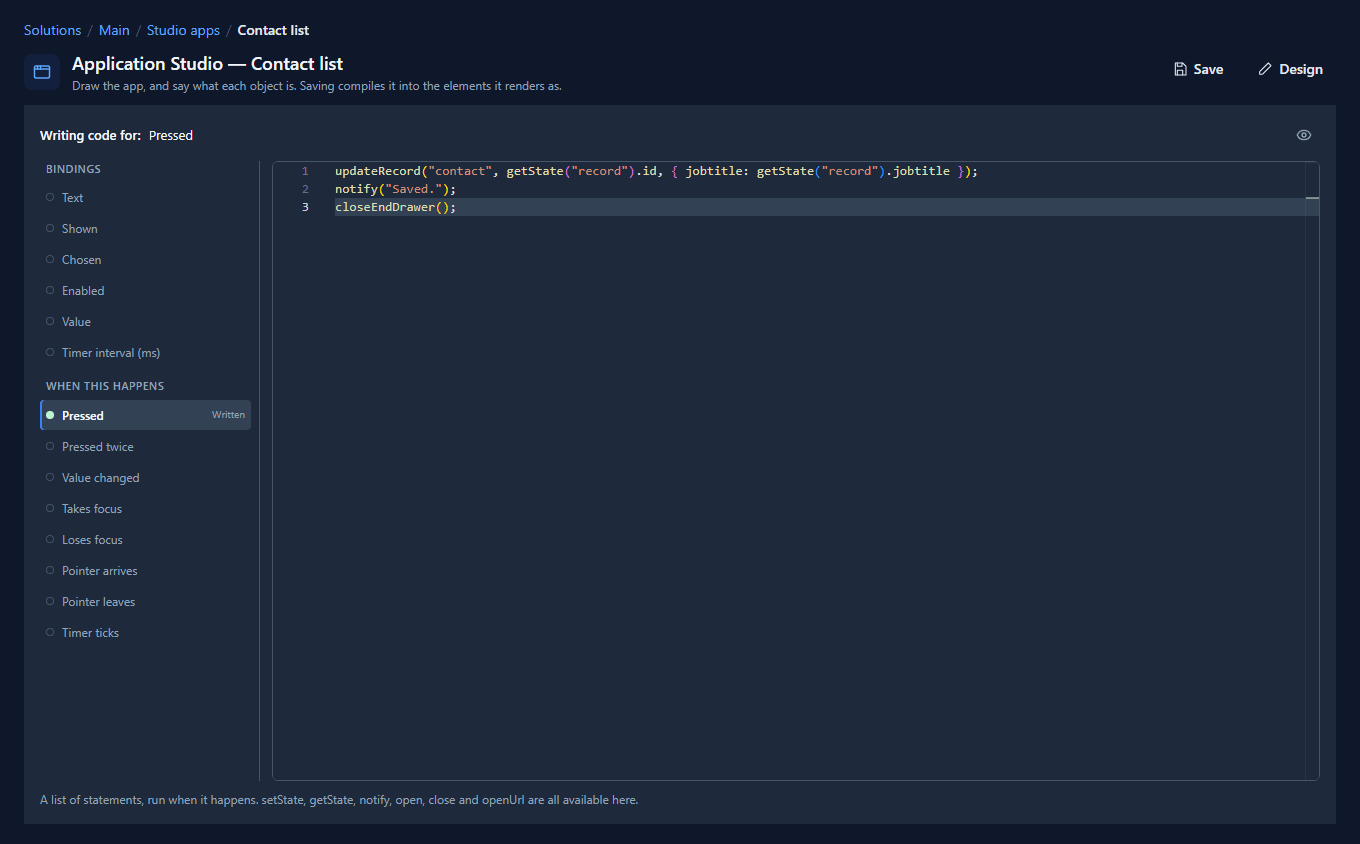Click the Writing code for: label
This screenshot has width=1360, height=844.
click(90, 135)
